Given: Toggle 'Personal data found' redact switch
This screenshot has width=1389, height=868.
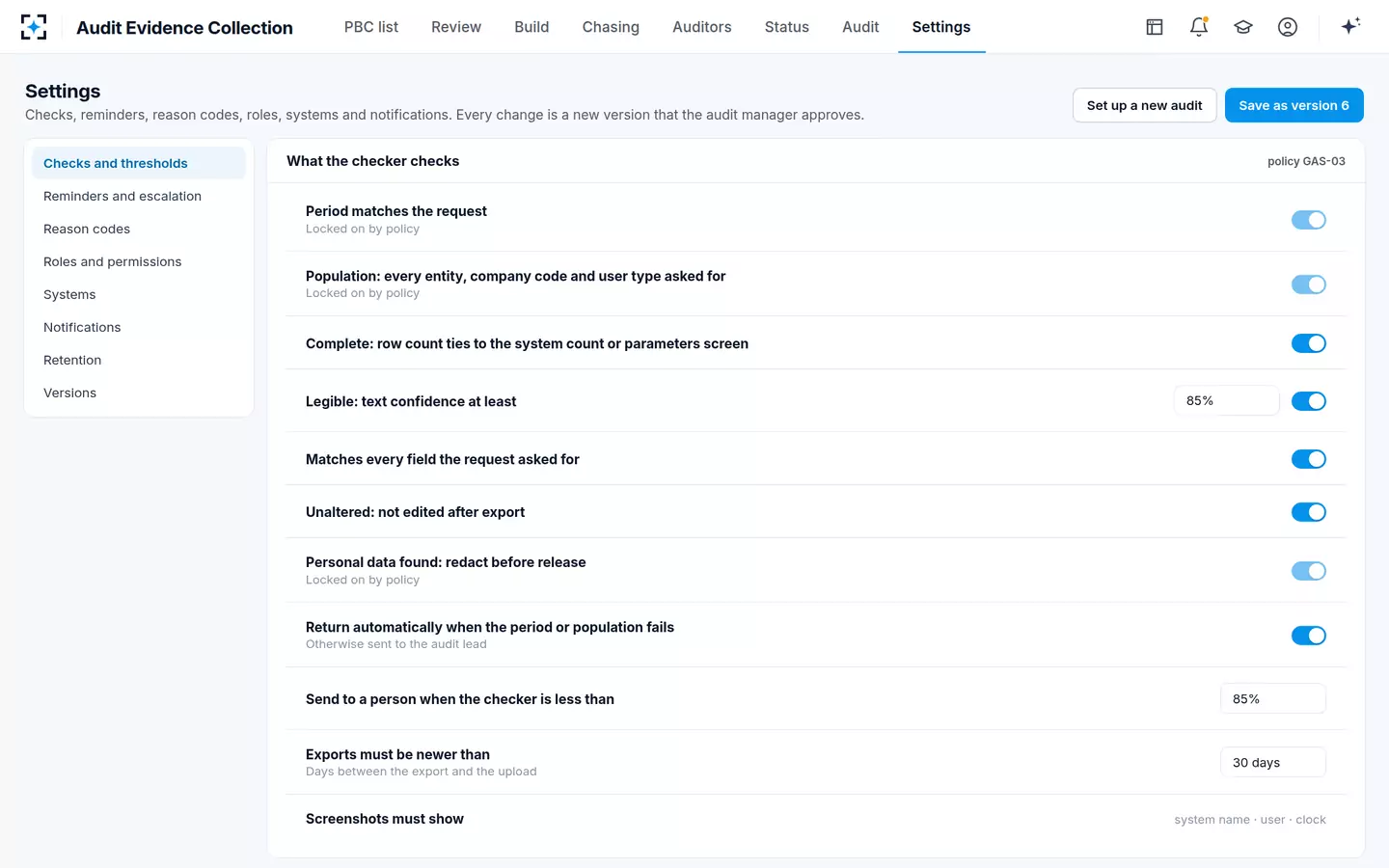Looking at the screenshot, I should tap(1309, 571).
